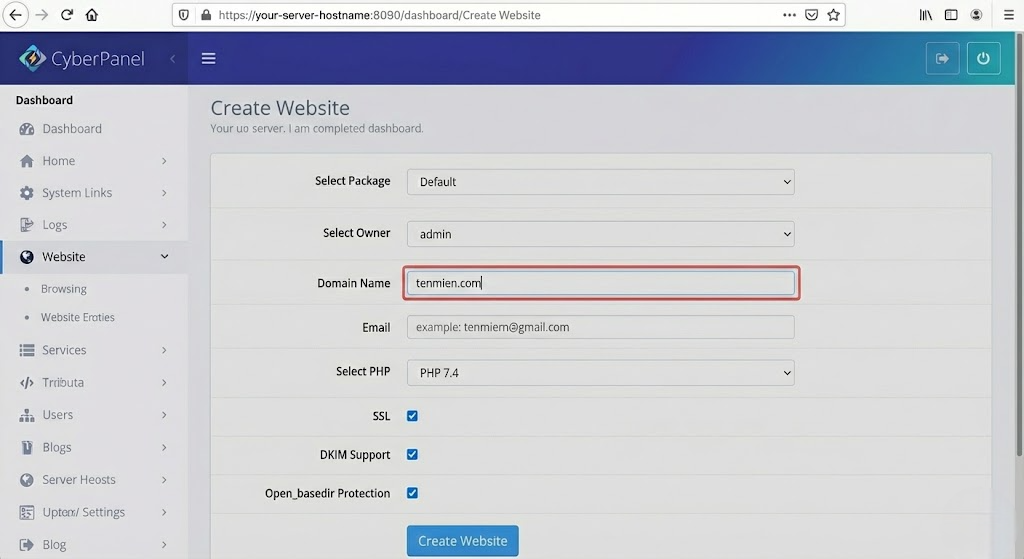Image resolution: width=1024 pixels, height=559 pixels.
Task: Open the Browsing submenu link
Action: pyautogui.click(x=64, y=289)
